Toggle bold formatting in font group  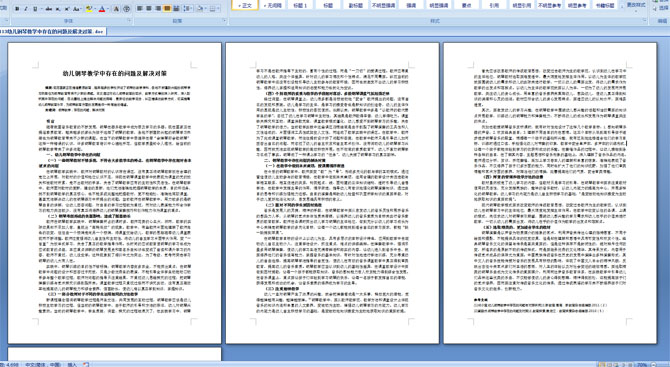(x=17, y=9)
